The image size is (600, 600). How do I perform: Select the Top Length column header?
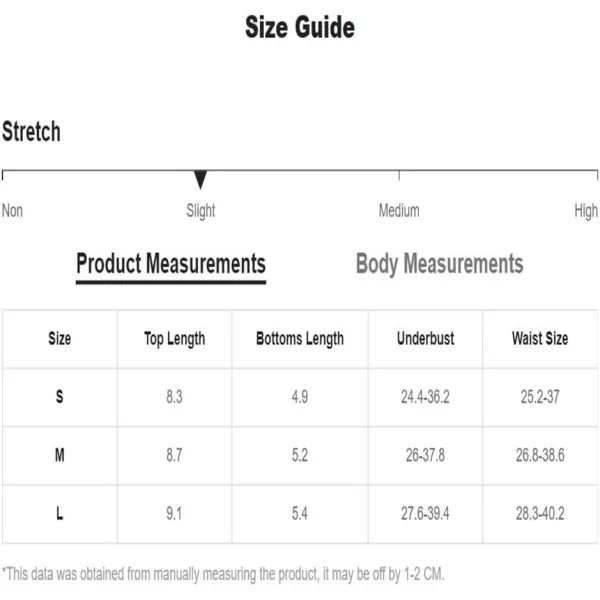(174, 339)
